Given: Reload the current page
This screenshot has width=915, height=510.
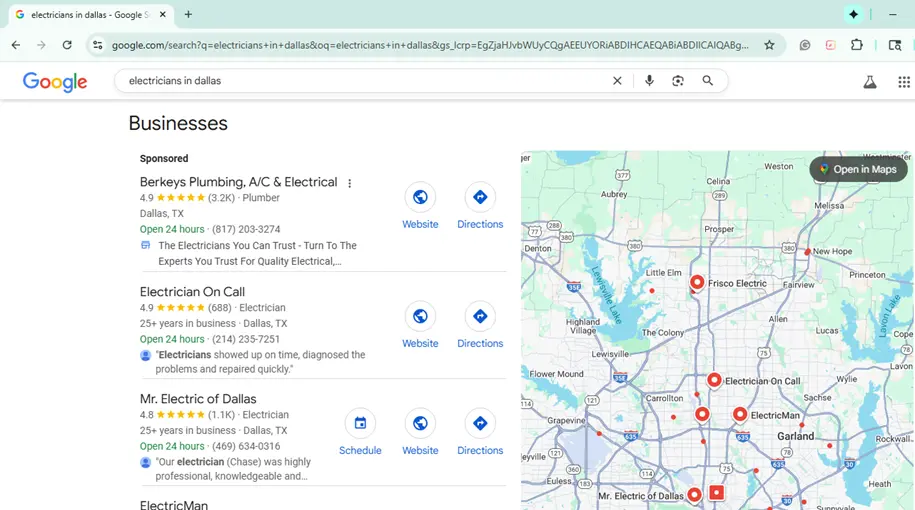Looking at the screenshot, I should (x=67, y=45).
